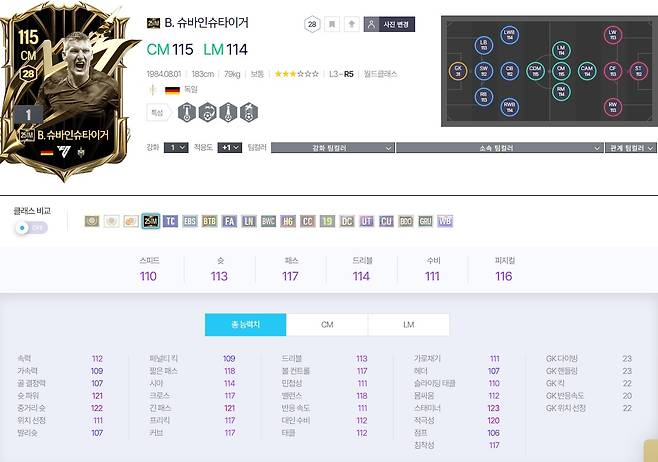Click the first player trait icon
658x462 pixels.
point(187,112)
